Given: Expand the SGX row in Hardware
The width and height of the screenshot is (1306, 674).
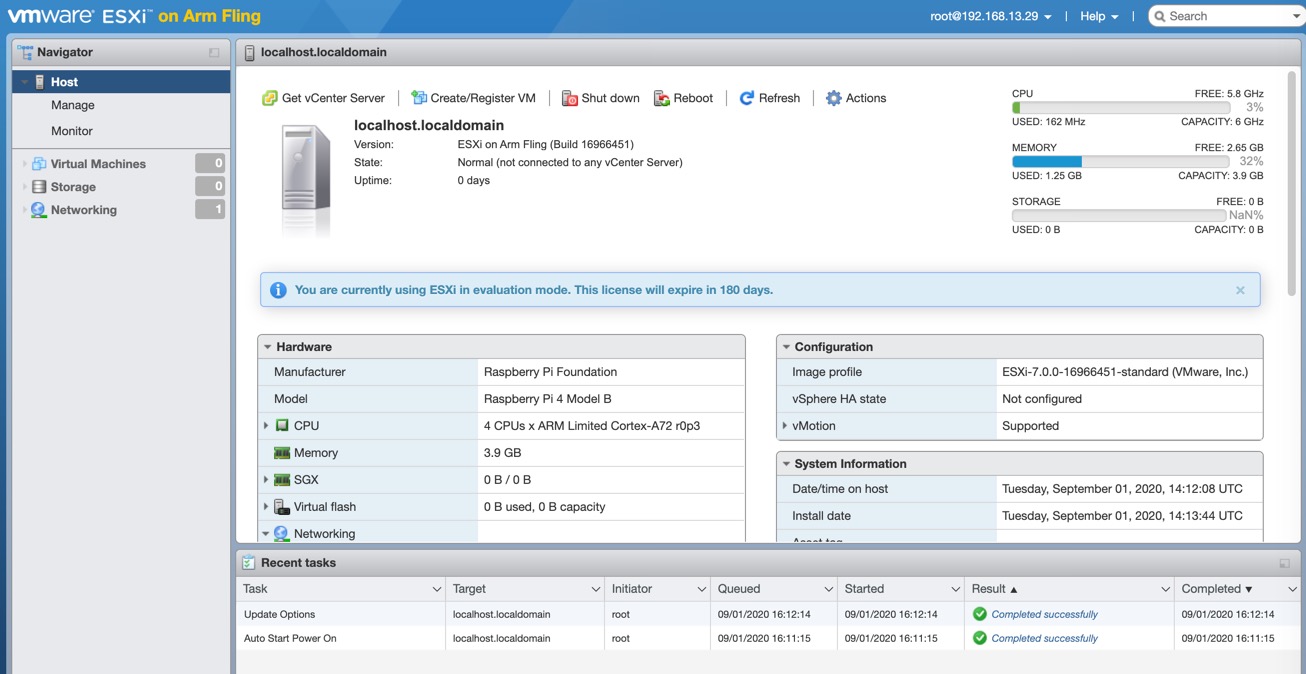Looking at the screenshot, I should coord(266,480).
